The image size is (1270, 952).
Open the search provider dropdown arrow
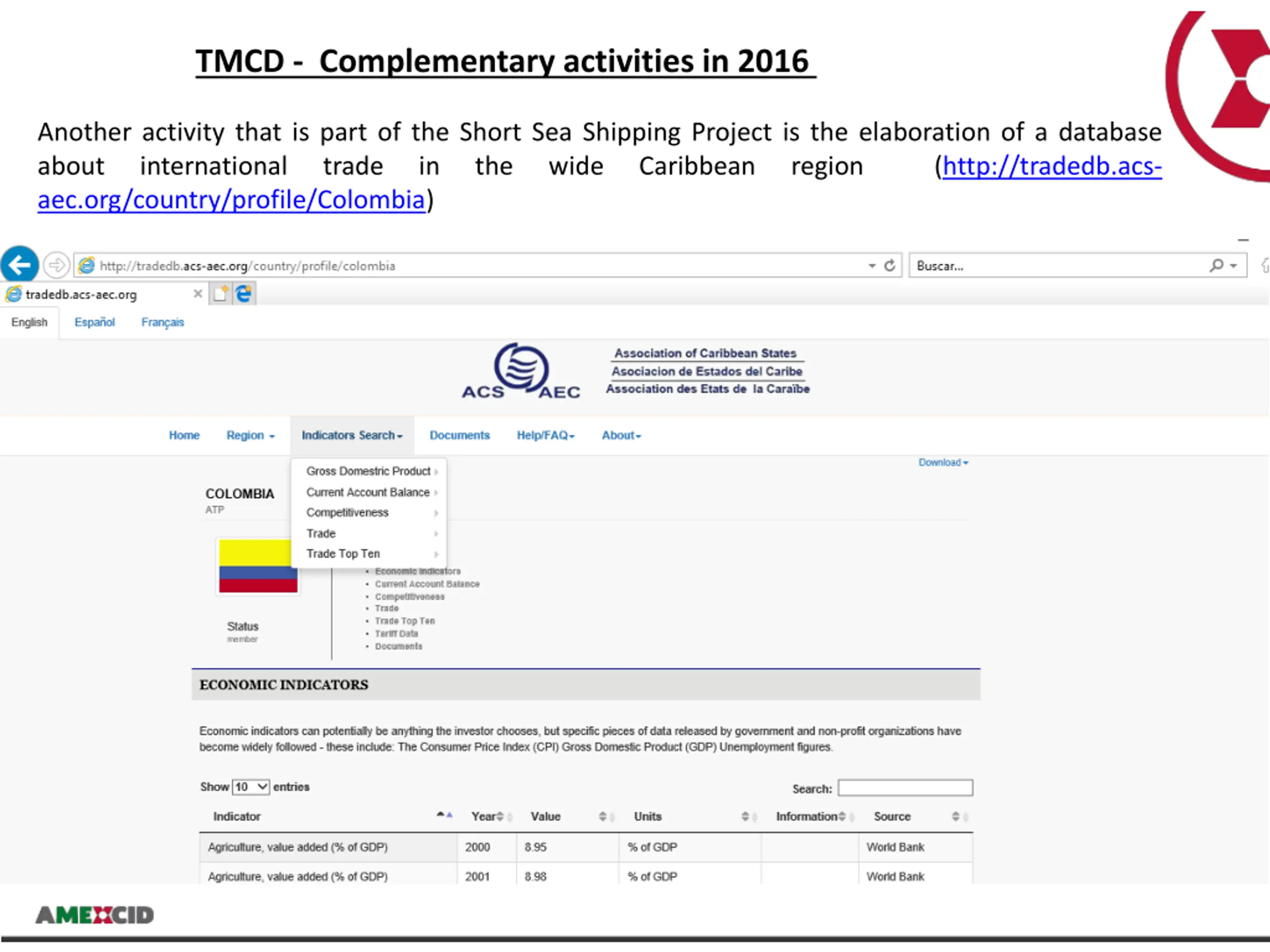tap(1233, 266)
